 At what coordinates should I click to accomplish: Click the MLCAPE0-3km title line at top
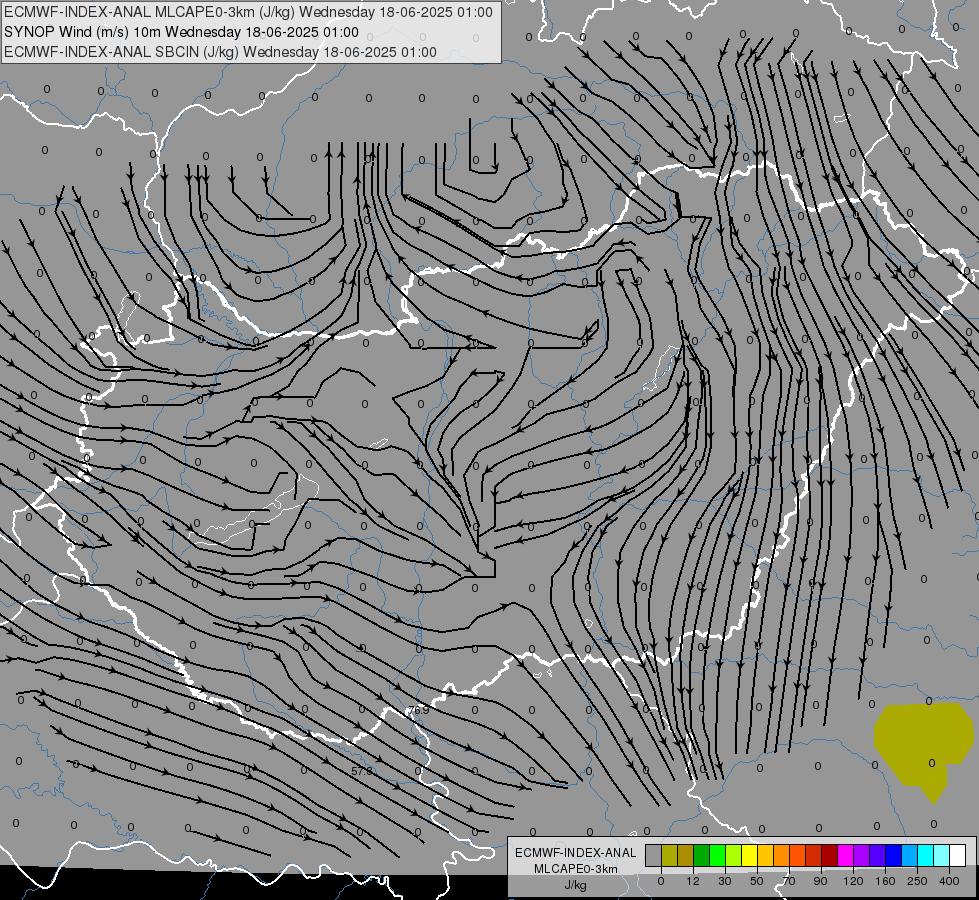click(248, 12)
